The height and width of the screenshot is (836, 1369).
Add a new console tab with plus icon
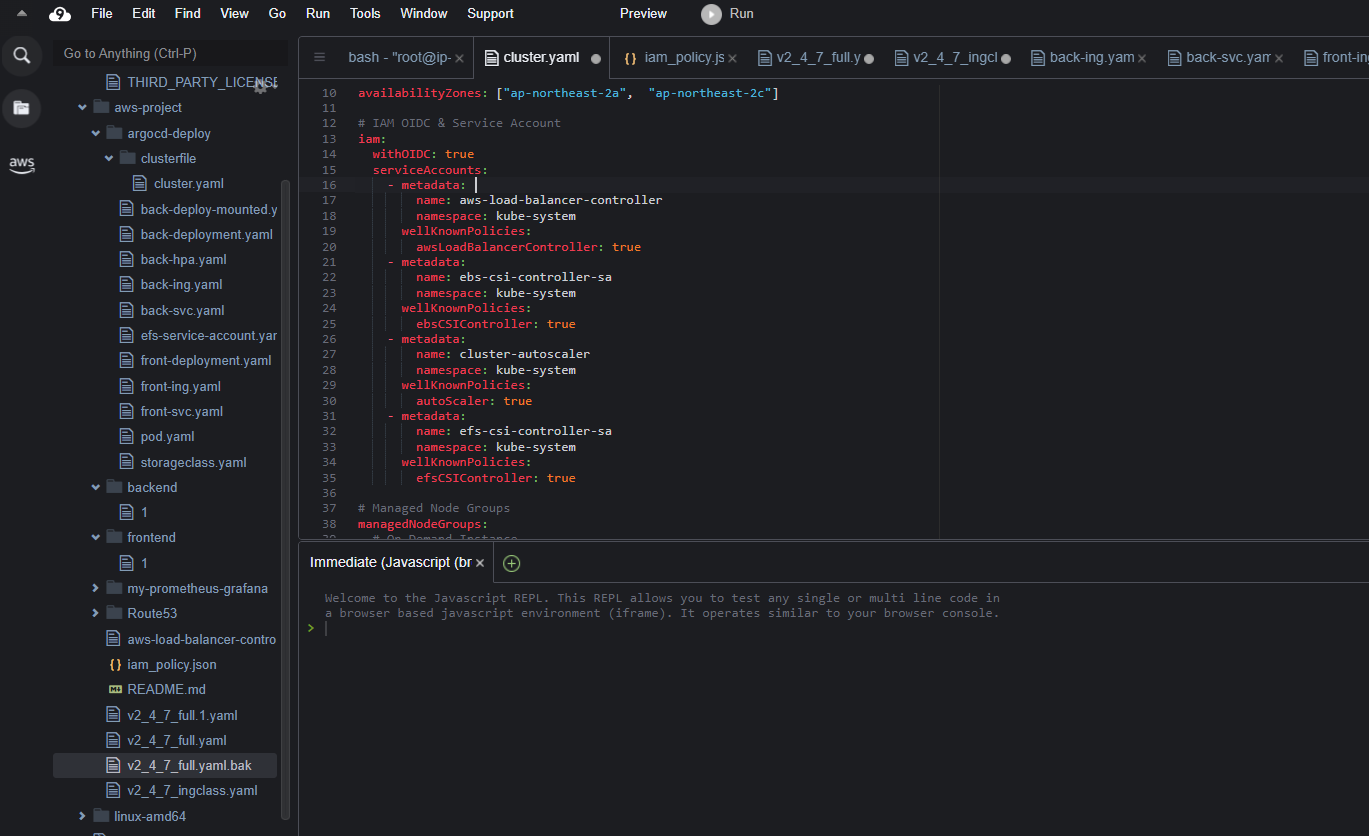(511, 563)
